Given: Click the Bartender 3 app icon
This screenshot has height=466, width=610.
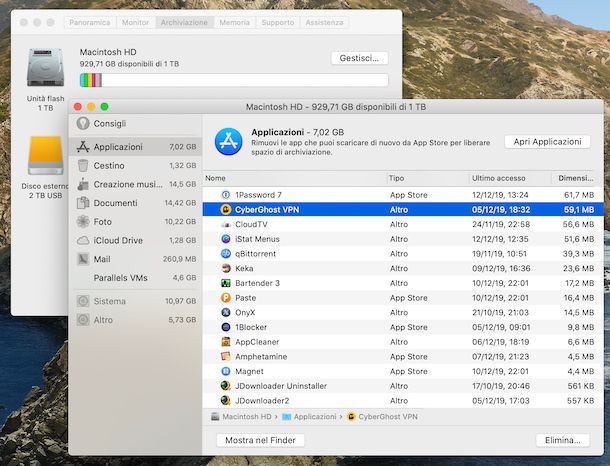Looking at the screenshot, I should pyautogui.click(x=226, y=283).
